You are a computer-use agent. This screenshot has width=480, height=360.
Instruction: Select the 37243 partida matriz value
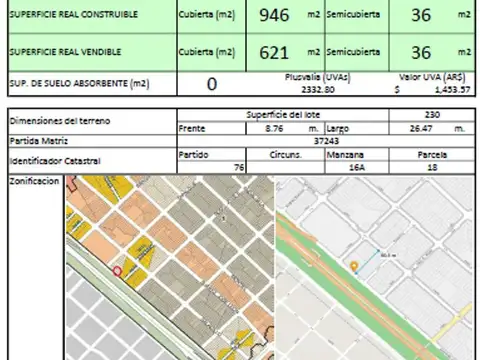click(x=326, y=141)
